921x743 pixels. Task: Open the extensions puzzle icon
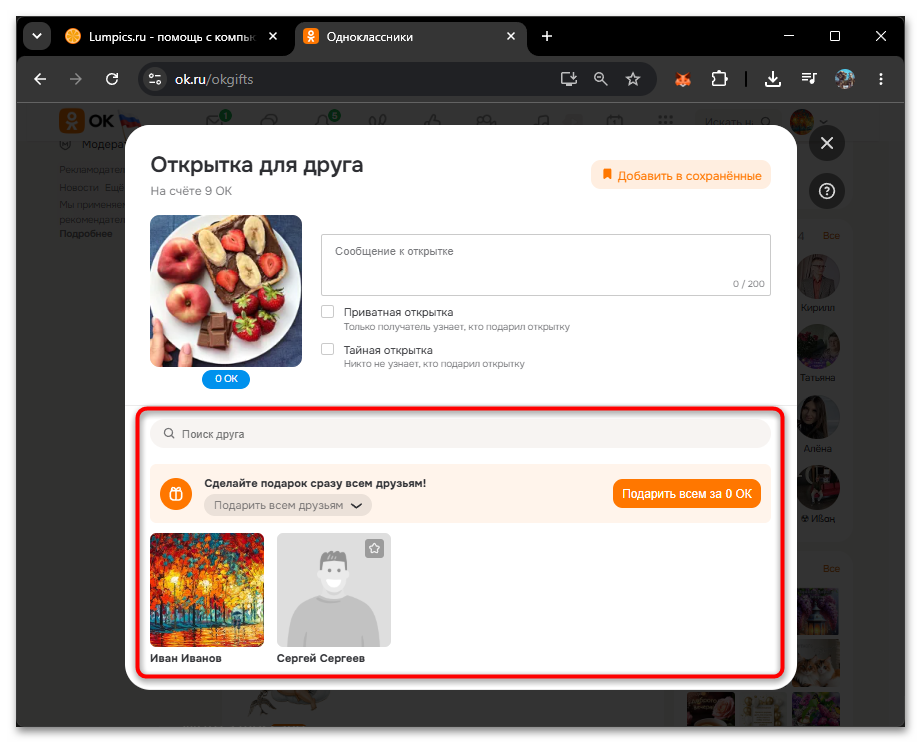719,79
